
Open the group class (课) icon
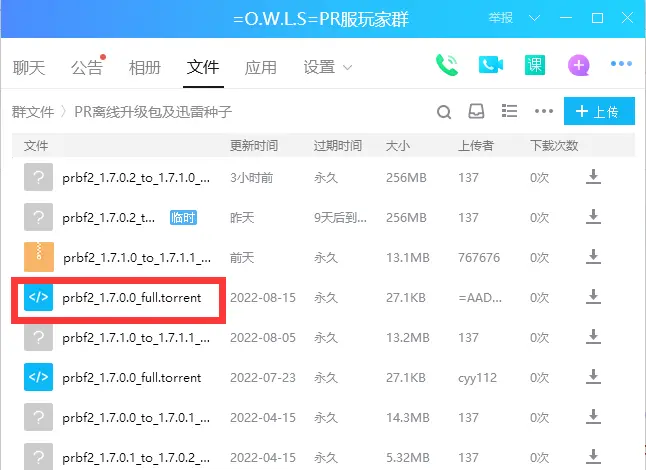pyautogui.click(x=535, y=66)
